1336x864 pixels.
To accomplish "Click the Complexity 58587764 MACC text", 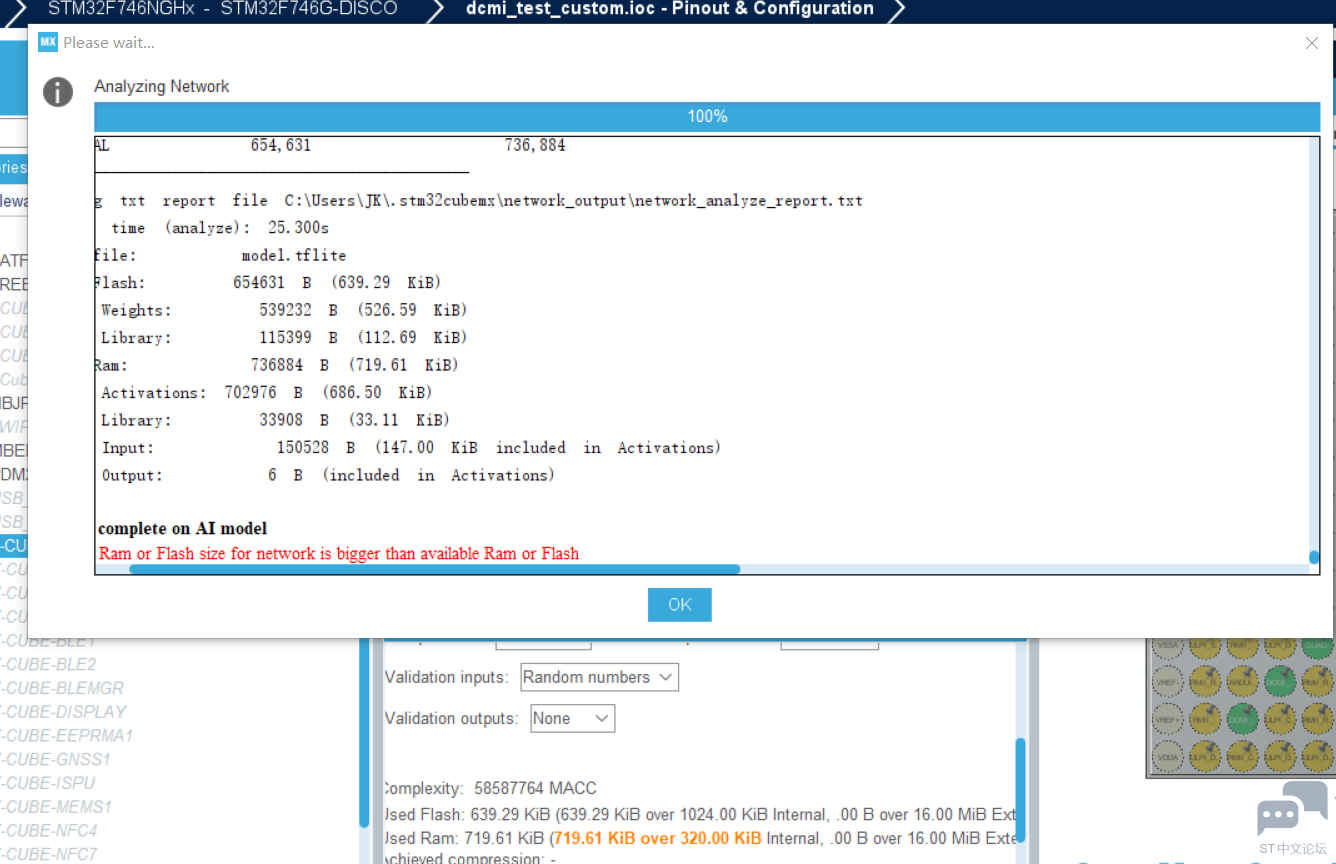I will [x=490, y=788].
